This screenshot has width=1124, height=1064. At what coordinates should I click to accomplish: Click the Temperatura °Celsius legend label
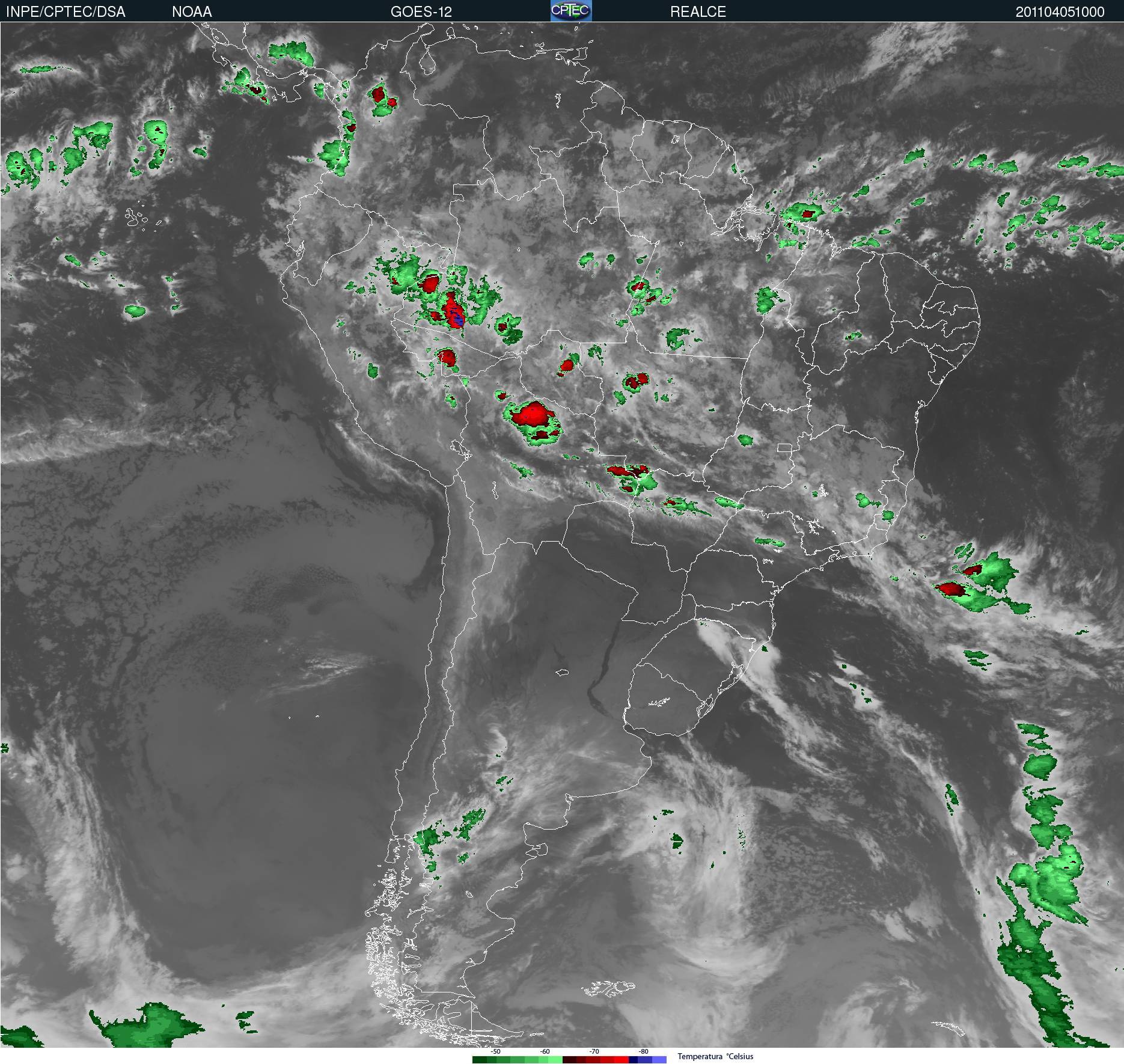(x=715, y=1056)
